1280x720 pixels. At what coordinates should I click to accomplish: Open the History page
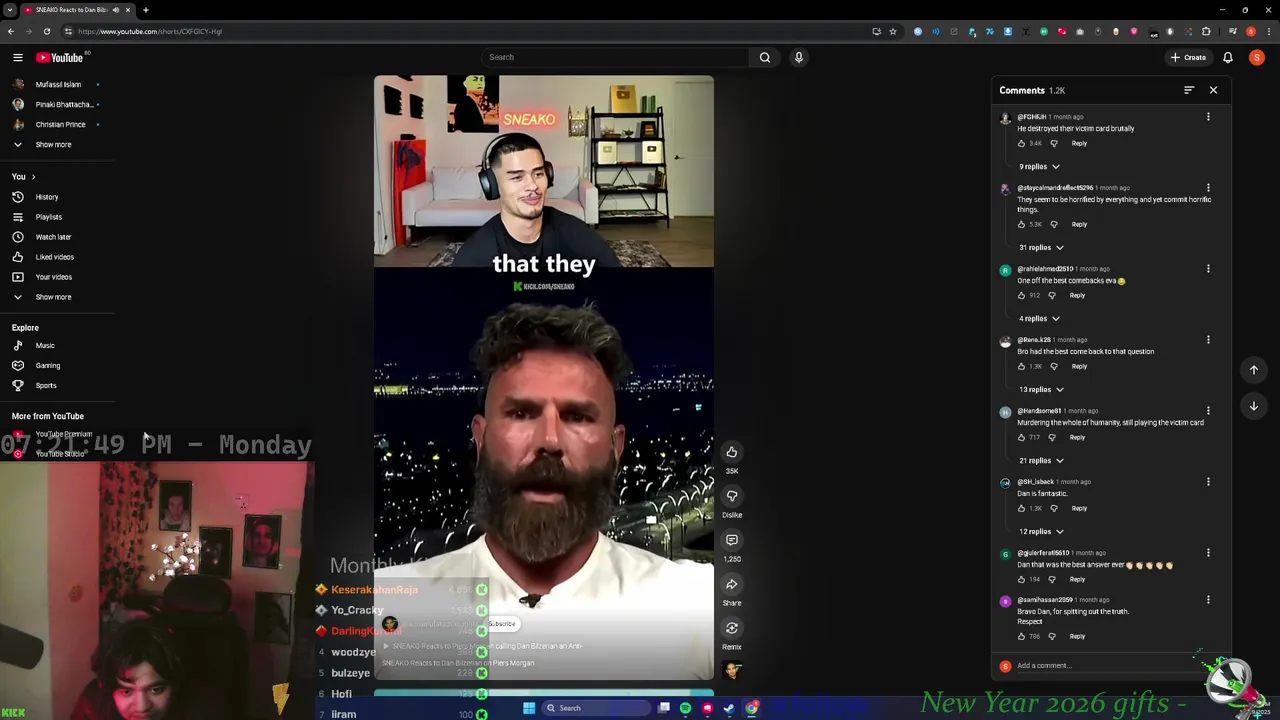click(x=47, y=197)
